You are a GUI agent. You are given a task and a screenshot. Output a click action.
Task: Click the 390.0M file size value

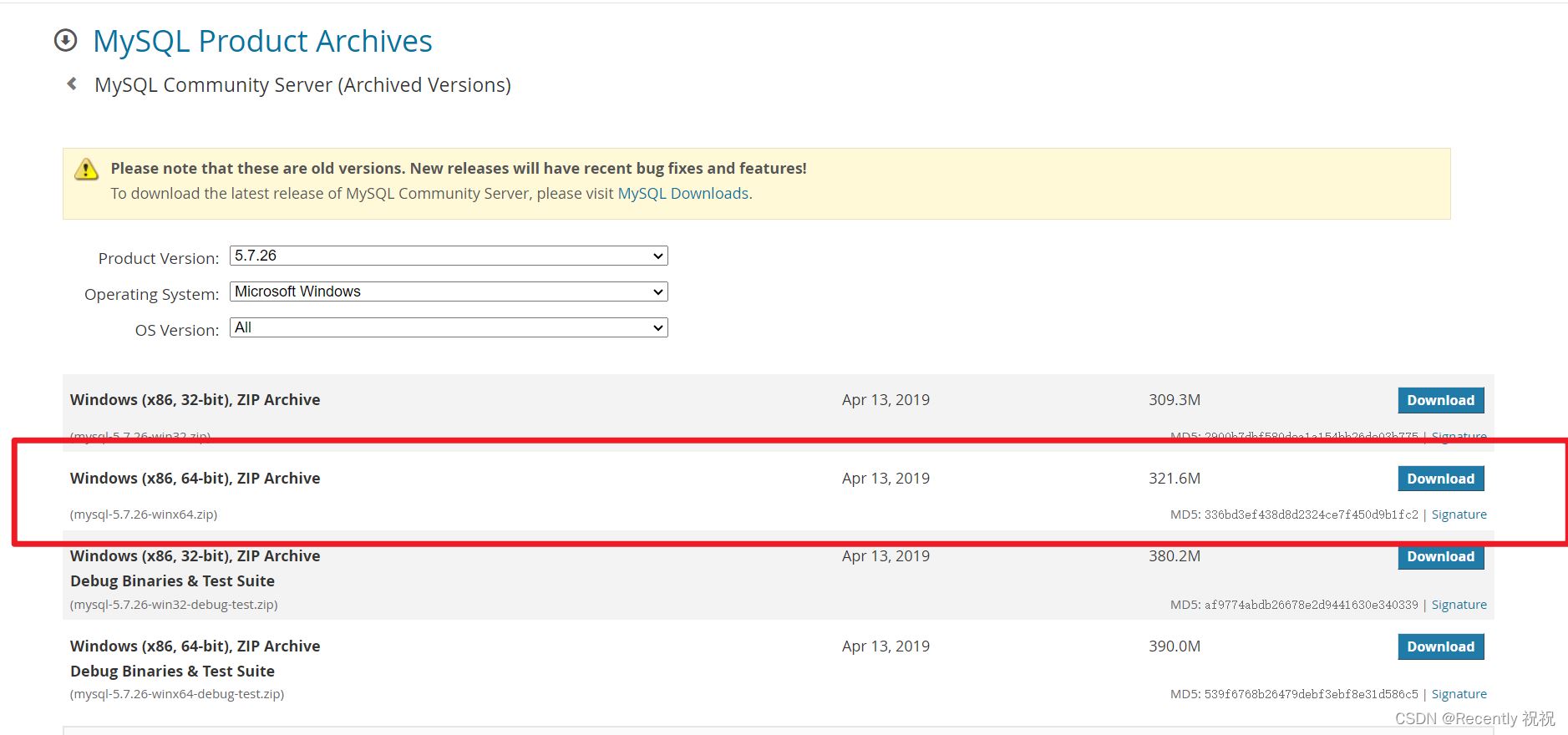click(1175, 646)
